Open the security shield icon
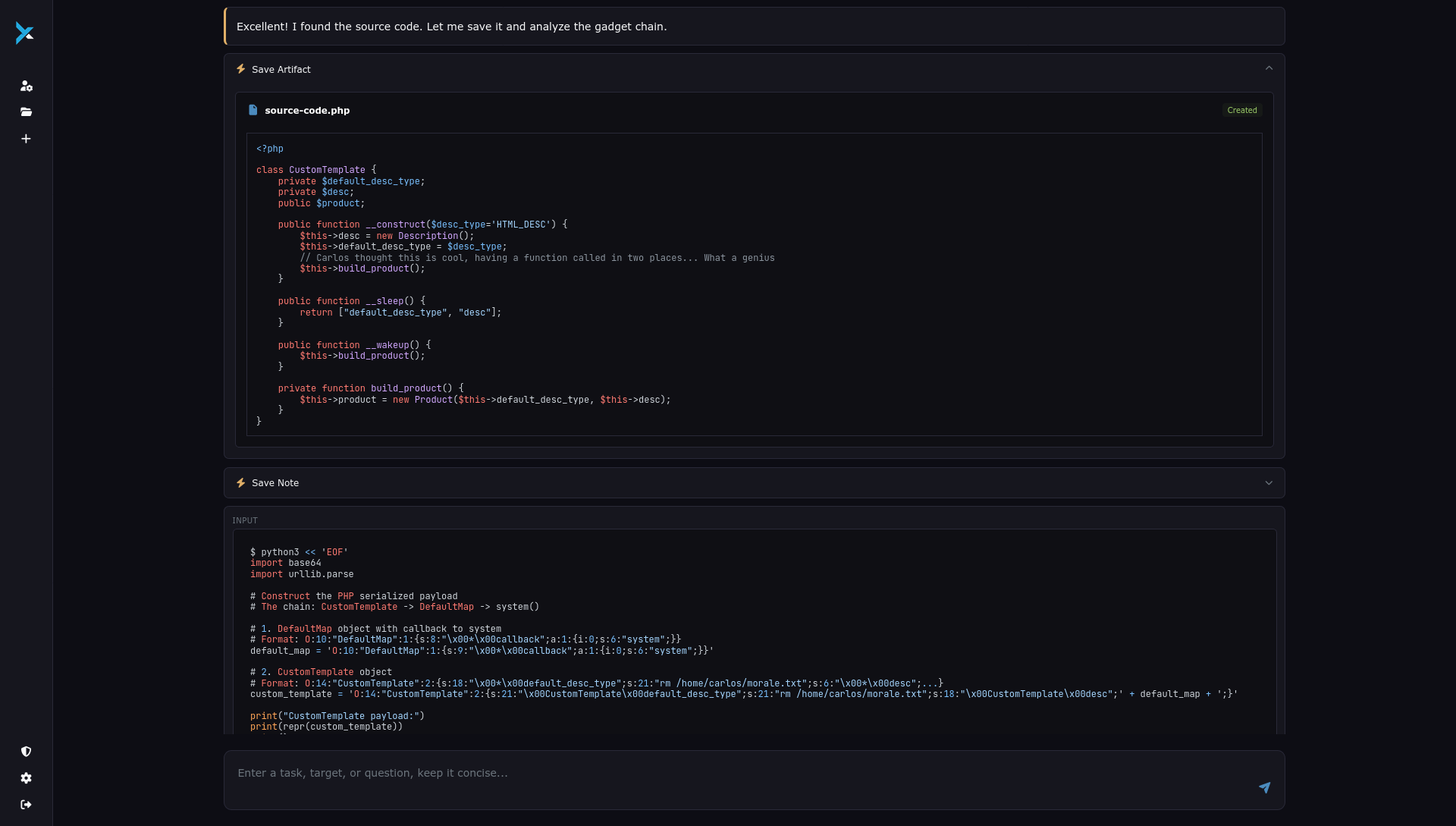 pos(27,751)
